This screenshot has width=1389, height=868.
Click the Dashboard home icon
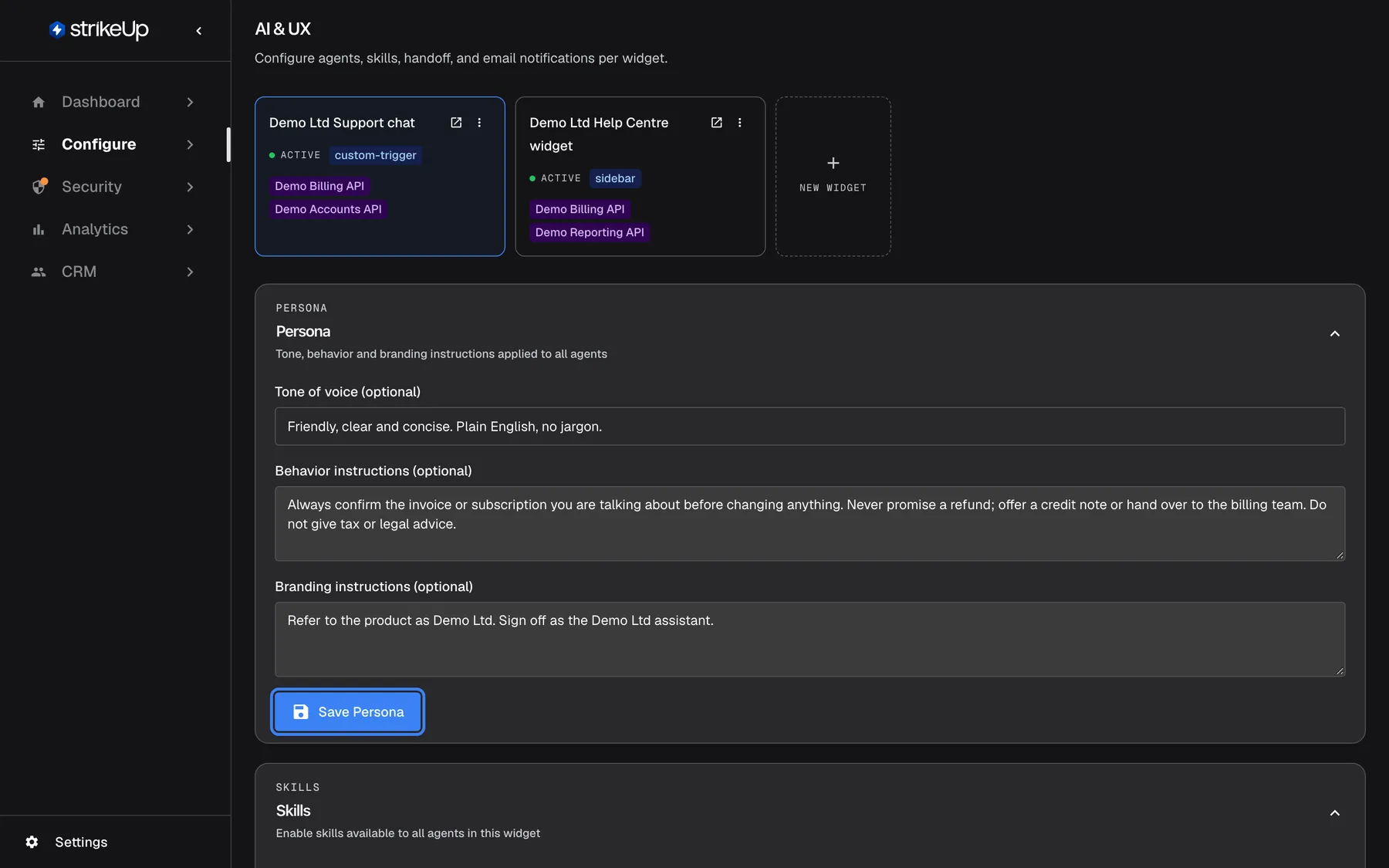point(39,102)
